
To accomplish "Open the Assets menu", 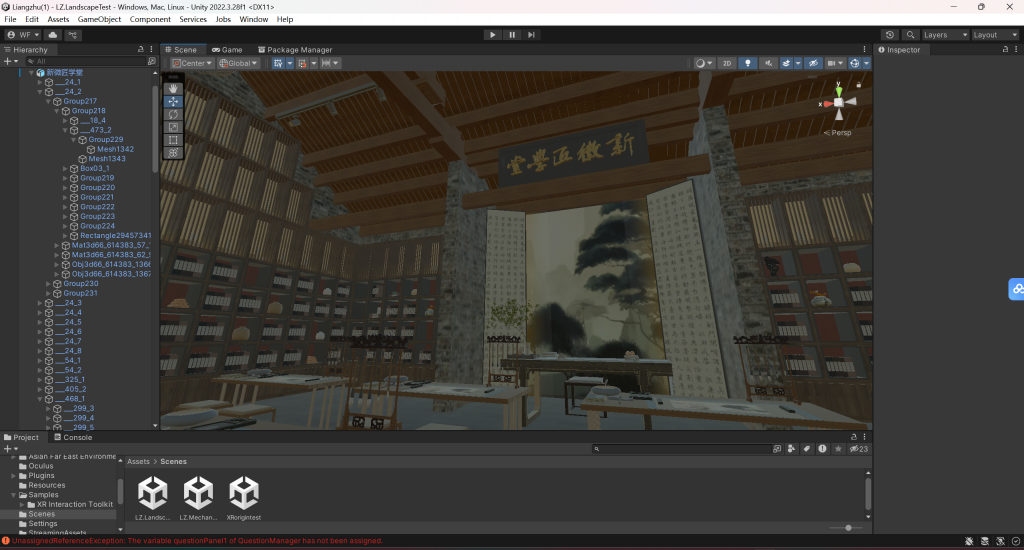I will (58, 20).
